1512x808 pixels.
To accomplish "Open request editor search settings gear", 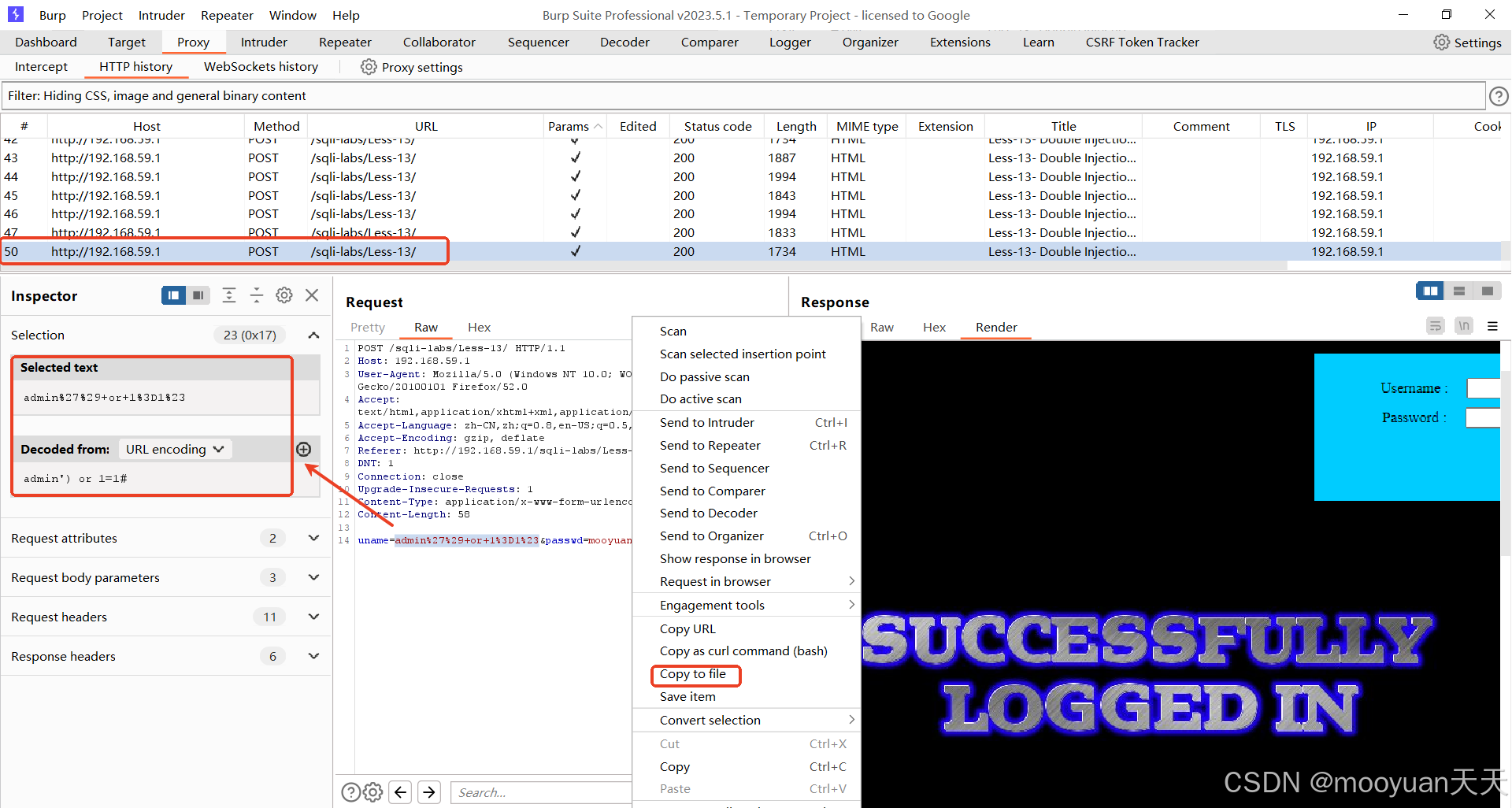I will [x=373, y=792].
